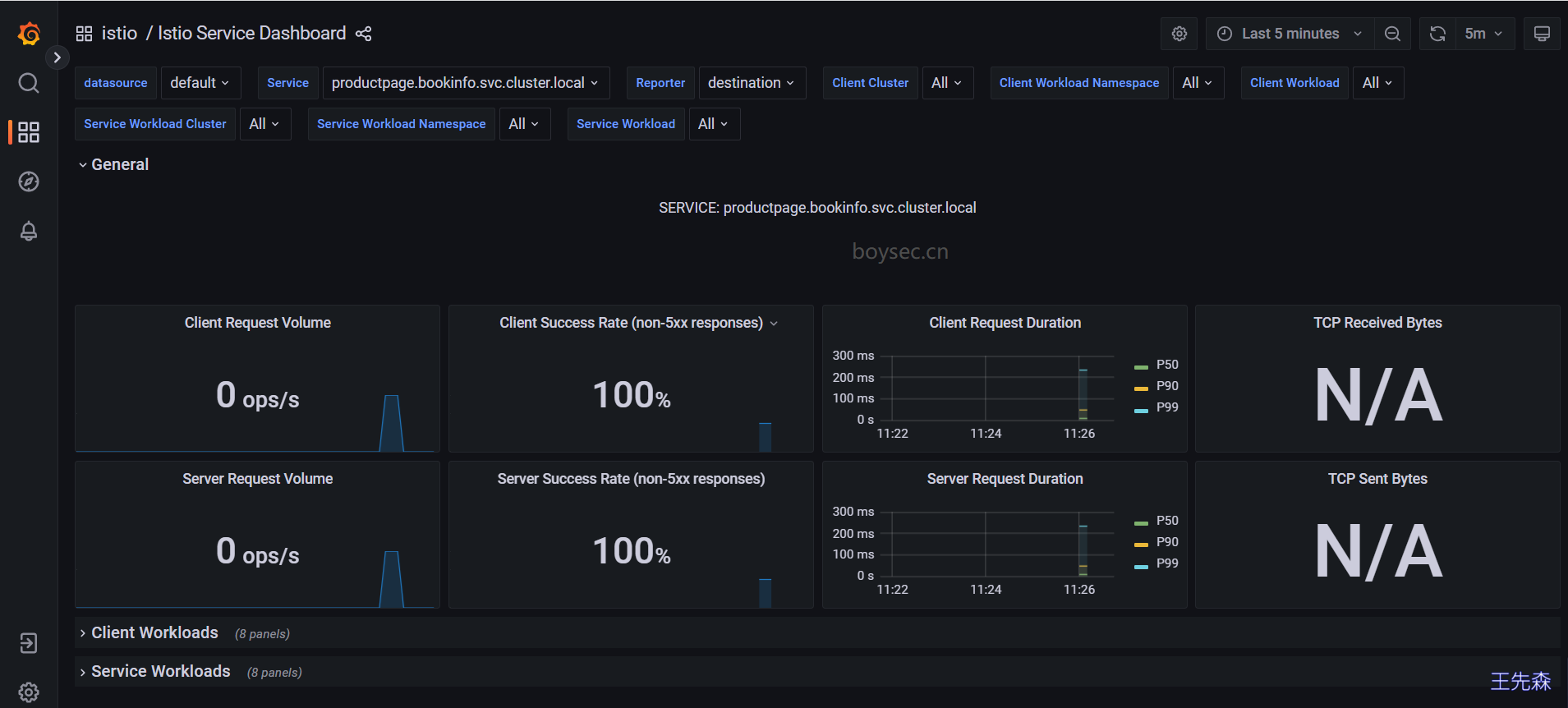Open the Reporter destination dropdown
1568x708 pixels.
point(752,83)
